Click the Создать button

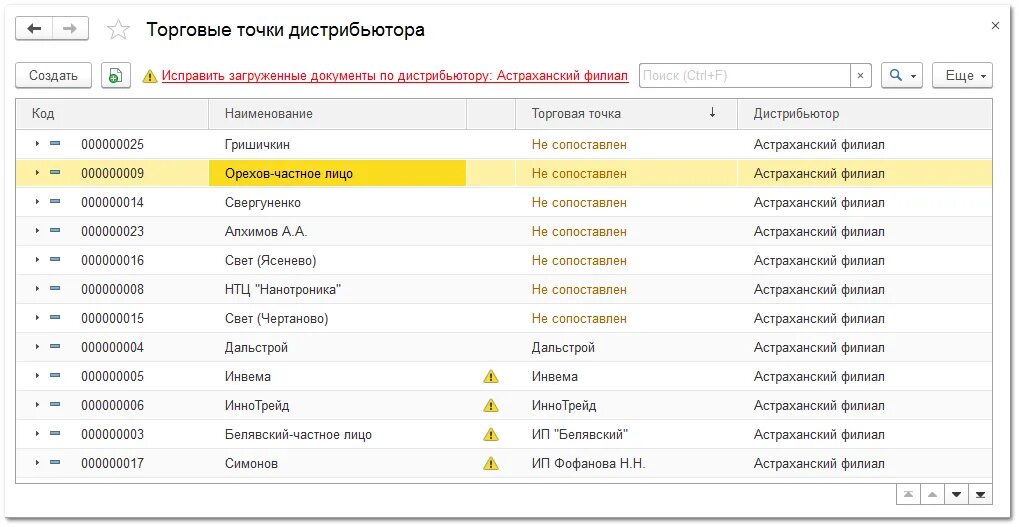tap(53, 76)
